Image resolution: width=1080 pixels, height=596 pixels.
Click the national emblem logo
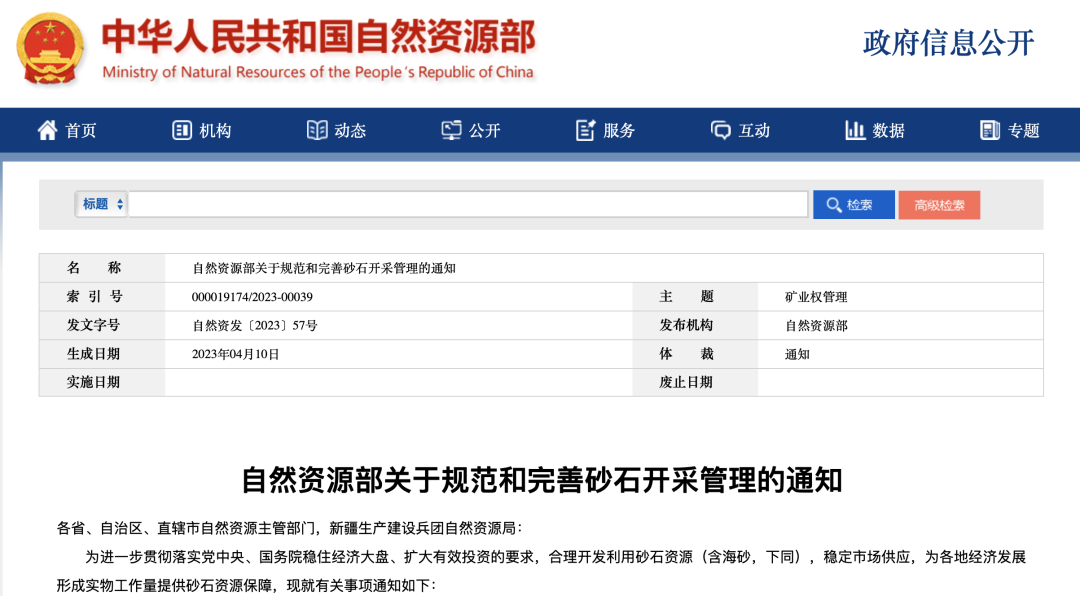[x=52, y=49]
